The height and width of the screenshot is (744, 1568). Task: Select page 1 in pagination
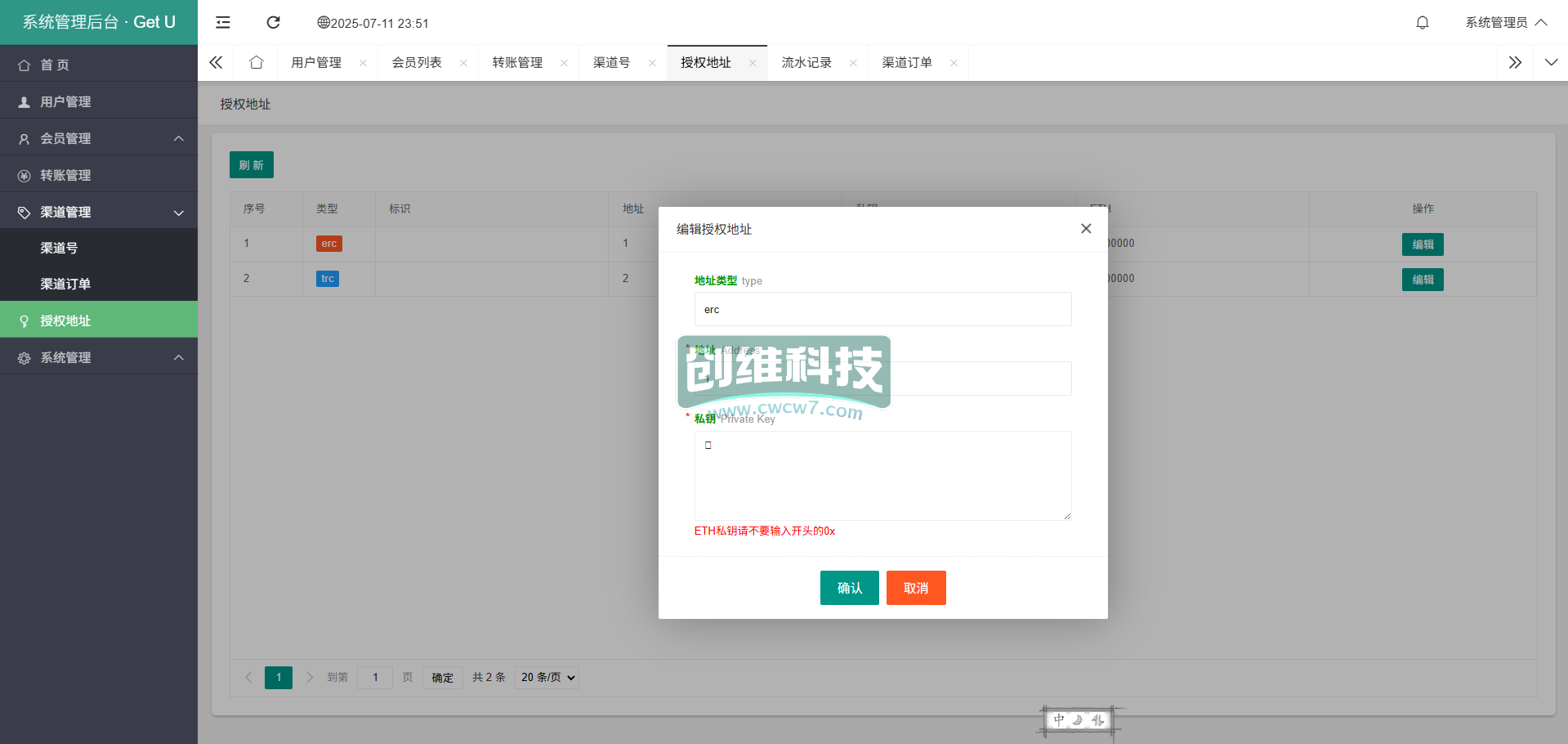pos(279,677)
